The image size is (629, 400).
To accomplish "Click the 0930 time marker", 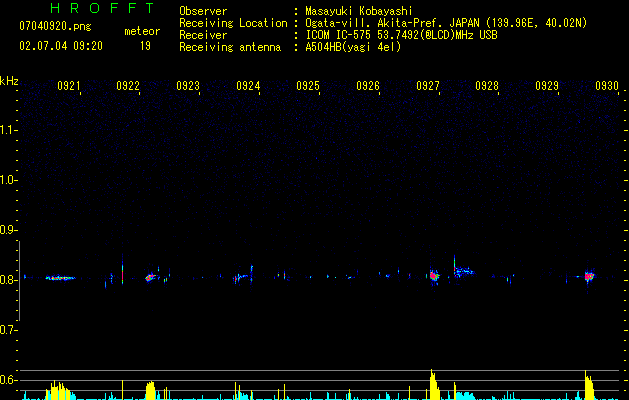I will [x=607, y=85].
